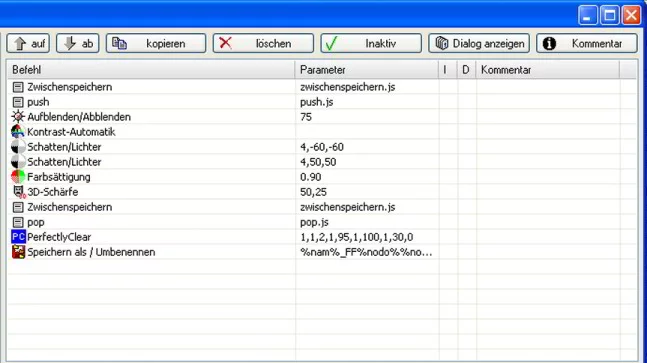
Task: Select the 'Kontrast-Automatik' command
Action: 71,132
